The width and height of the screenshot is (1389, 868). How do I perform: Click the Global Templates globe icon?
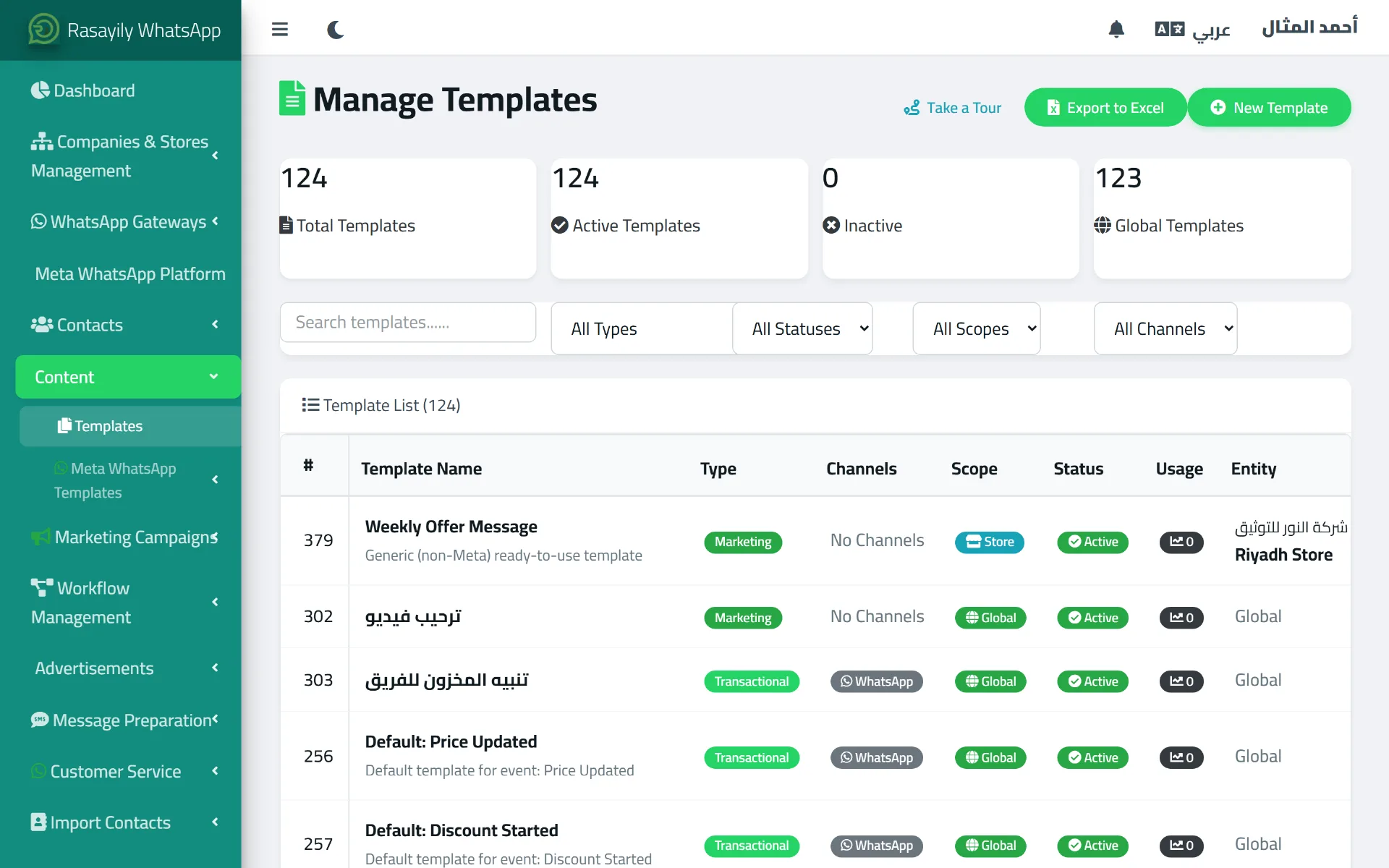click(1103, 225)
